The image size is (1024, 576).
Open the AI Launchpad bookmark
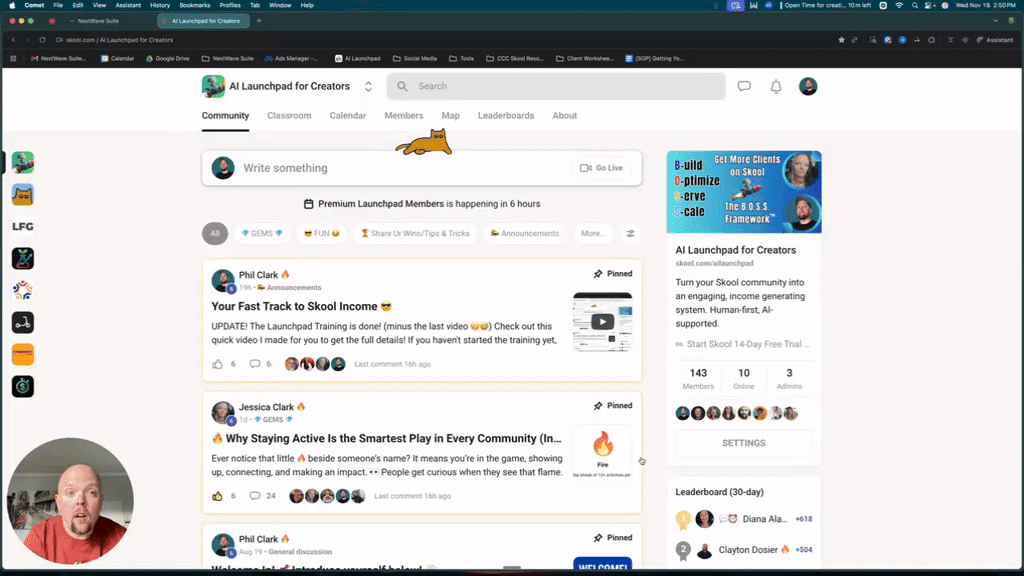click(357, 58)
